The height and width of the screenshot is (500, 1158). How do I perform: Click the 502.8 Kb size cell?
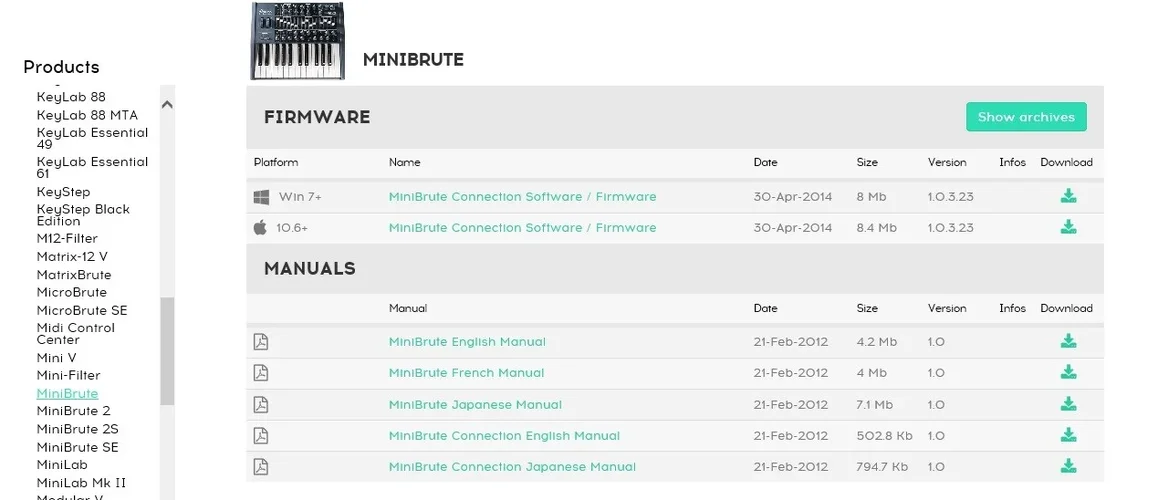point(885,436)
